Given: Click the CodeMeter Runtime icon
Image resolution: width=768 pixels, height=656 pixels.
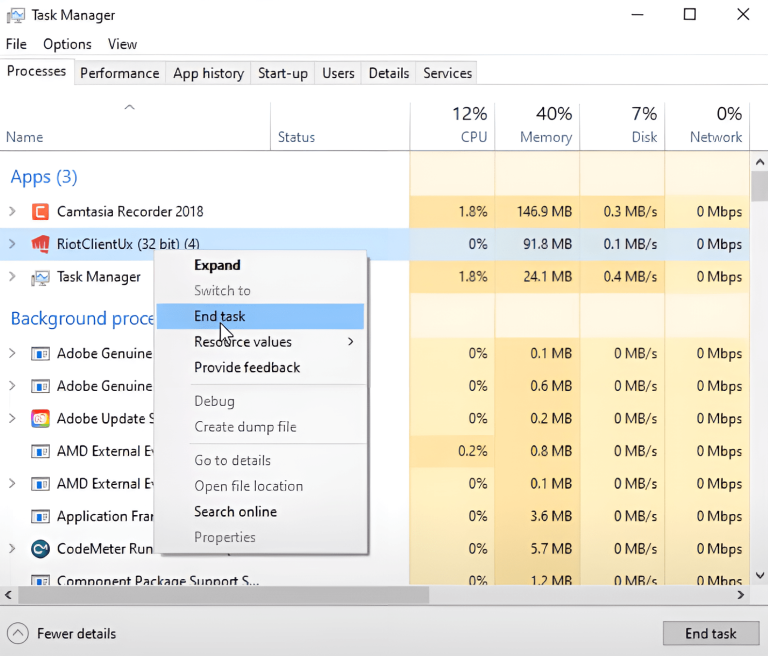Looking at the screenshot, I should 40,549.
